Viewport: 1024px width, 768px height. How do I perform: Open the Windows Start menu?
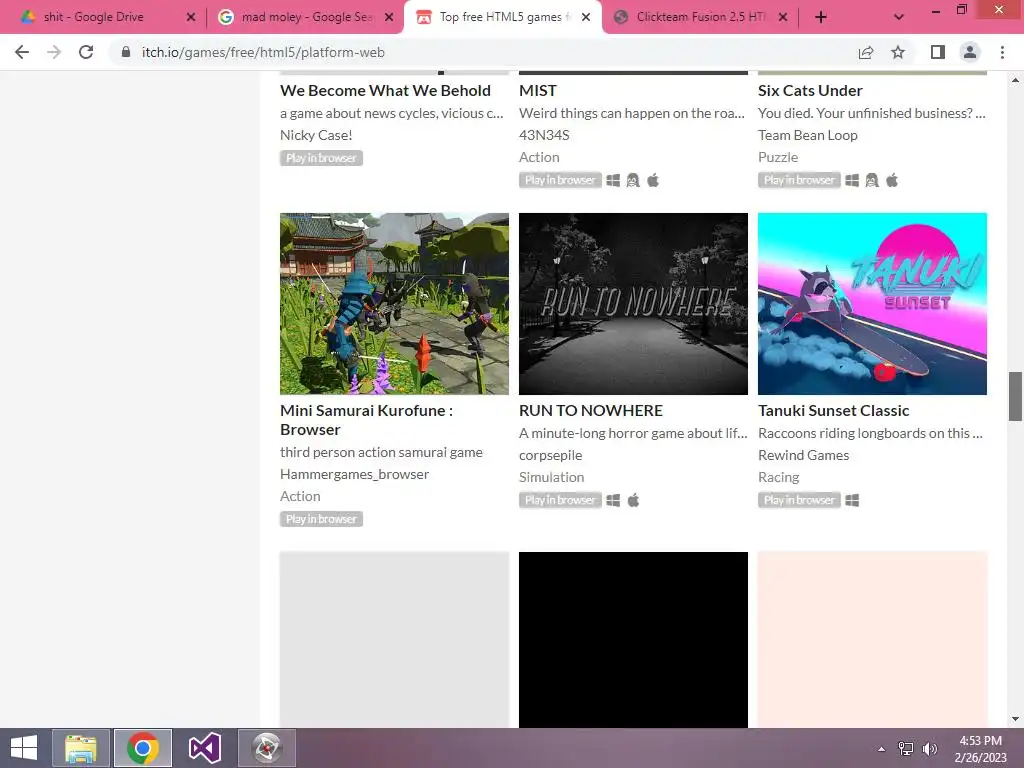24,748
